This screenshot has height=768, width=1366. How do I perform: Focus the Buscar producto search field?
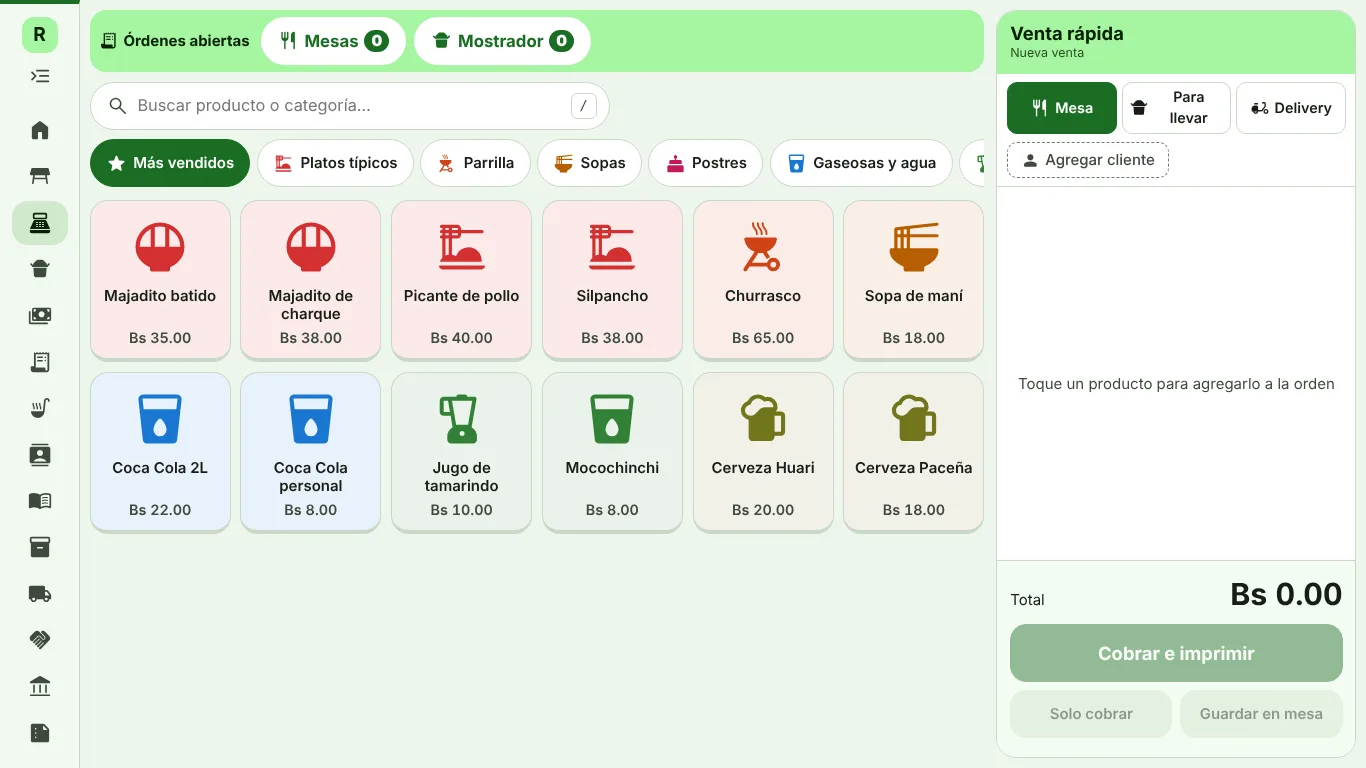[350, 106]
